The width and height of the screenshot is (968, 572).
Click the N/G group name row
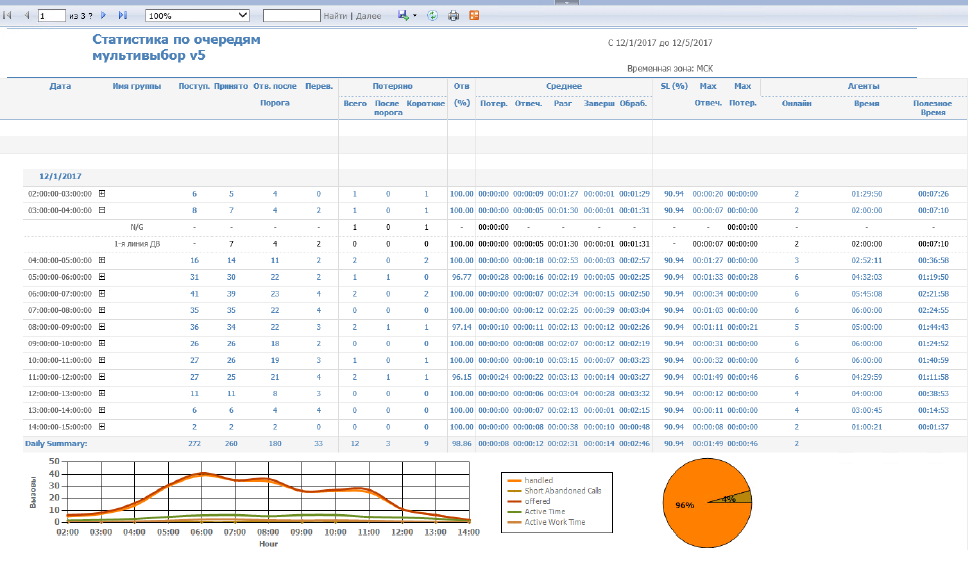136,227
